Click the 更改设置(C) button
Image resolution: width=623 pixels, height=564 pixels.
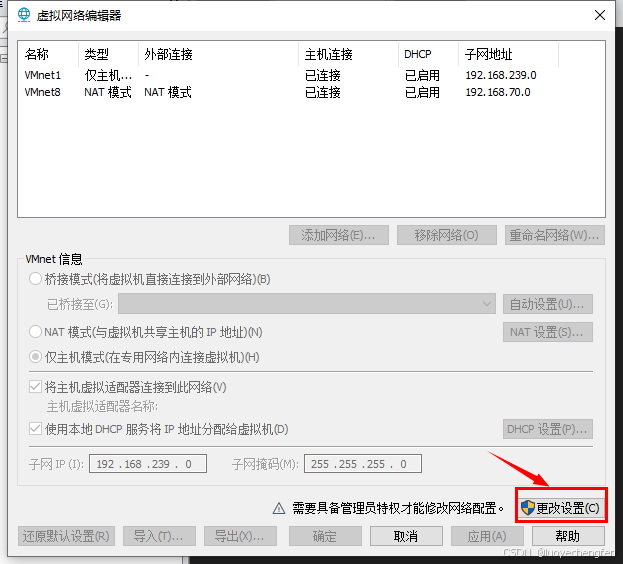point(561,508)
